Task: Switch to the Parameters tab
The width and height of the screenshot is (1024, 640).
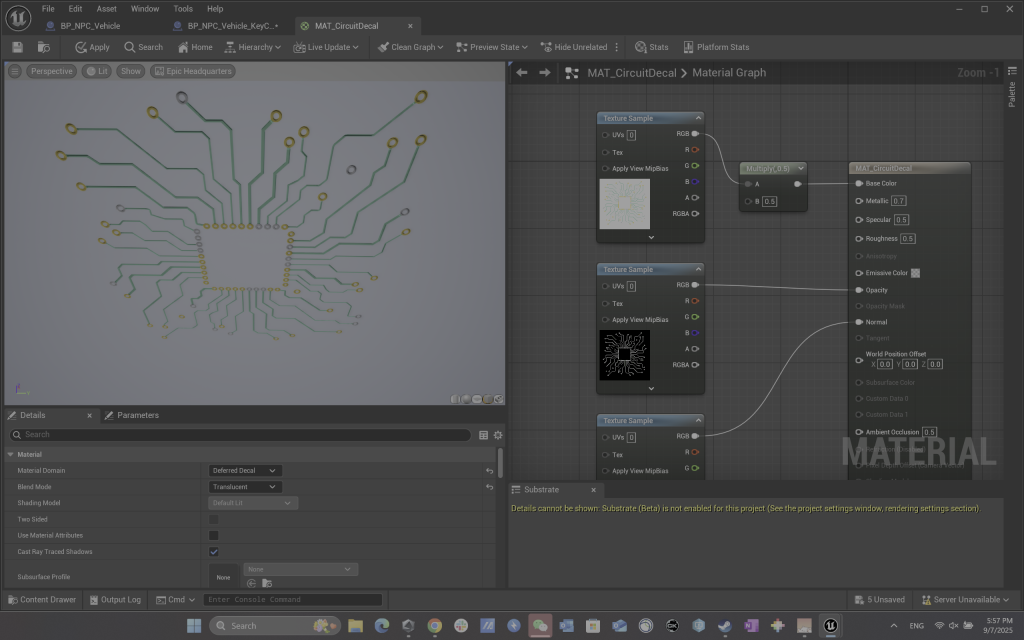Action: [x=137, y=415]
